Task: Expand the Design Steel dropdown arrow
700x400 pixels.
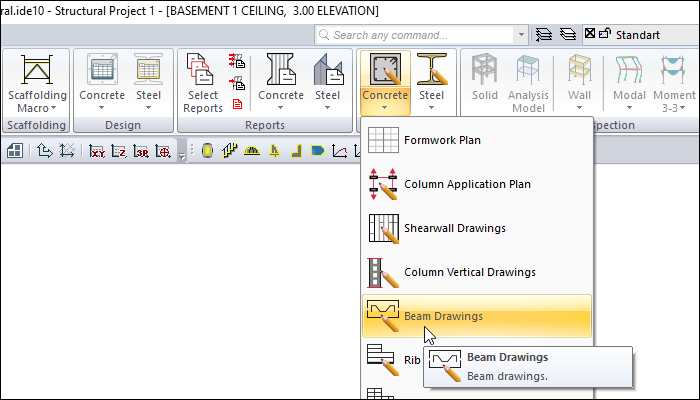Action: 148,108
